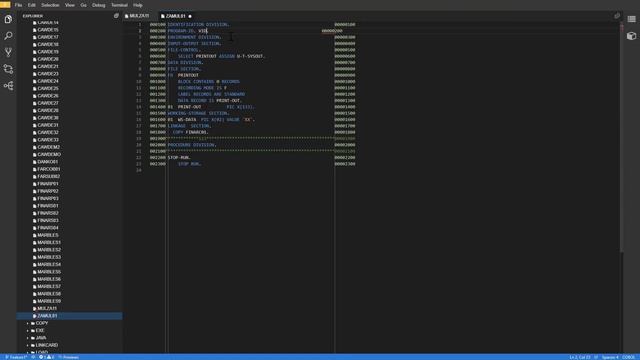This screenshot has width=640, height=360.
Task: Click the outline list icon in right sidebar
Action: tap(631, 19)
